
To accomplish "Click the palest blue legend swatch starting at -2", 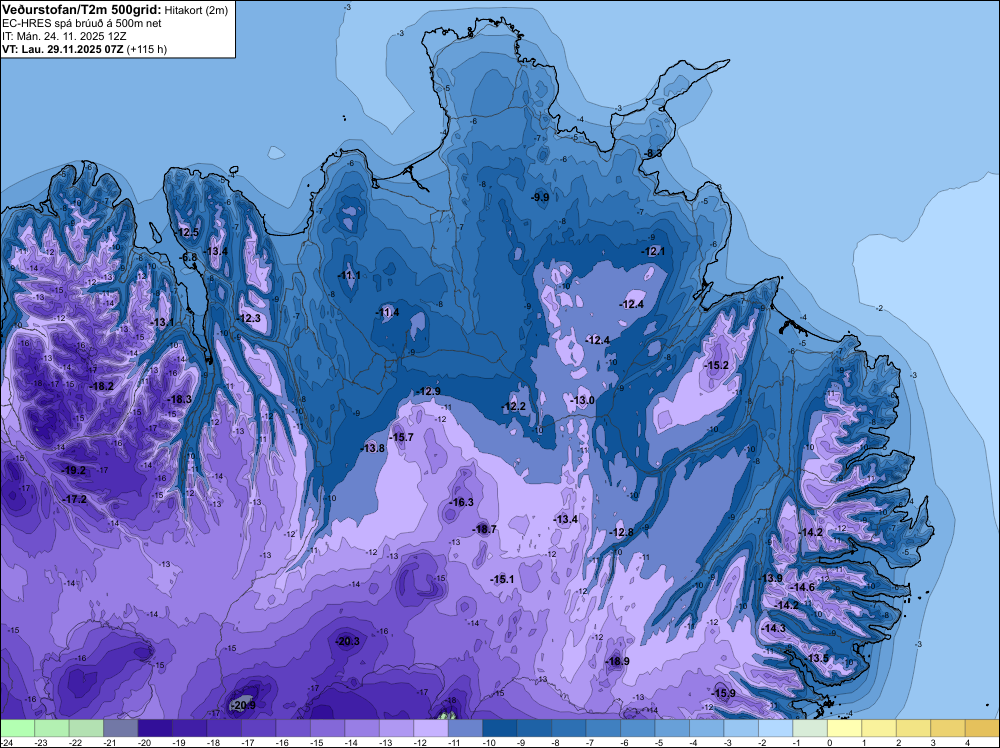I will (775, 728).
